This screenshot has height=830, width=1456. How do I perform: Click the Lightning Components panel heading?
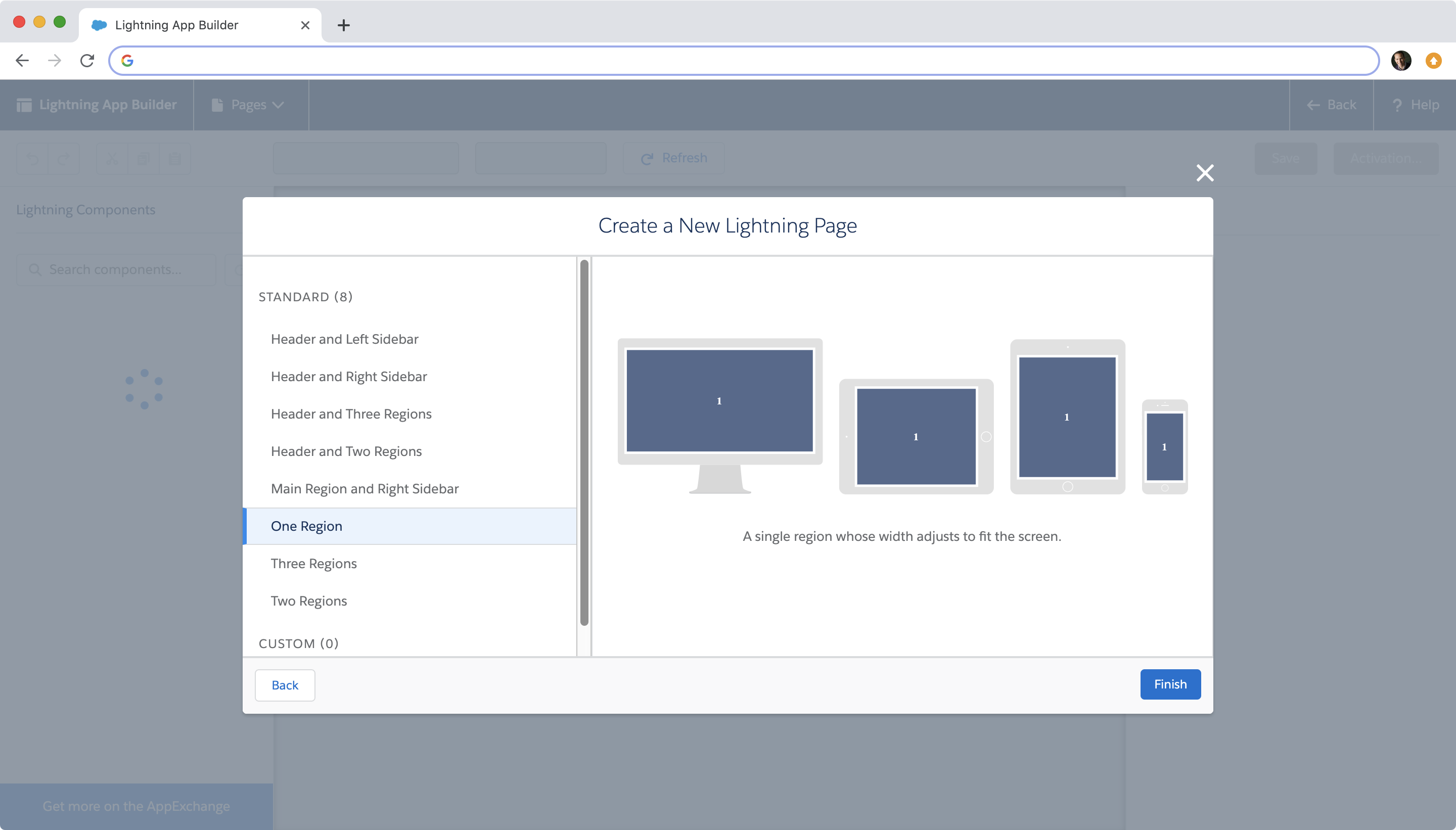(x=85, y=210)
